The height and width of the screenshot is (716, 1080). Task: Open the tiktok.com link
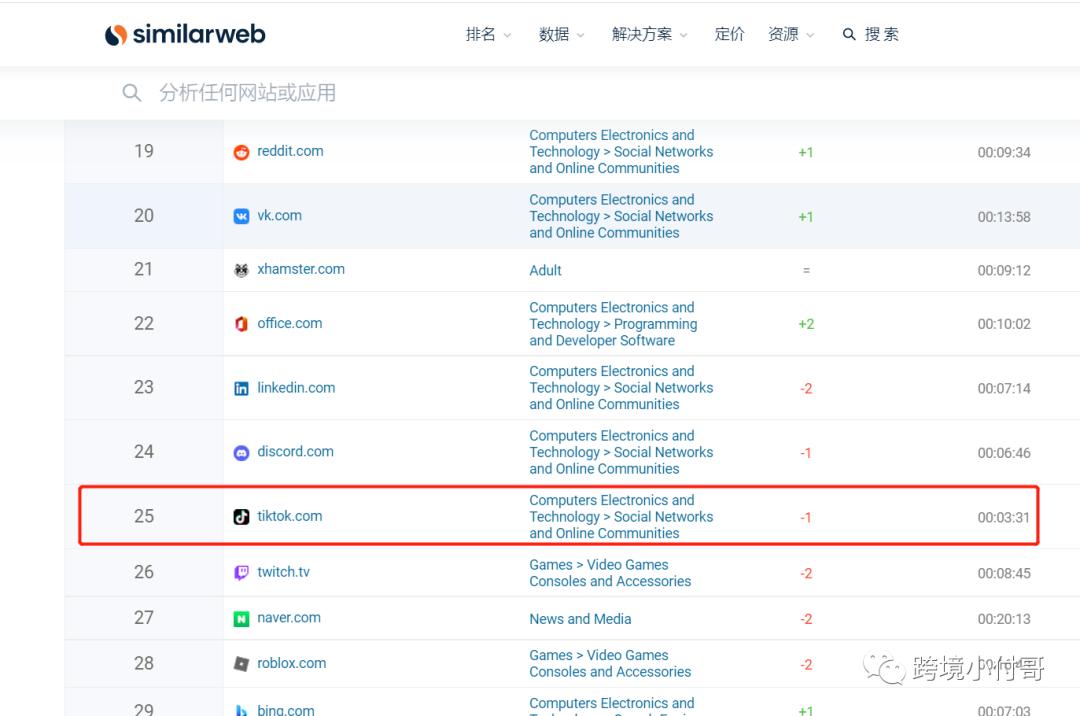coord(289,516)
